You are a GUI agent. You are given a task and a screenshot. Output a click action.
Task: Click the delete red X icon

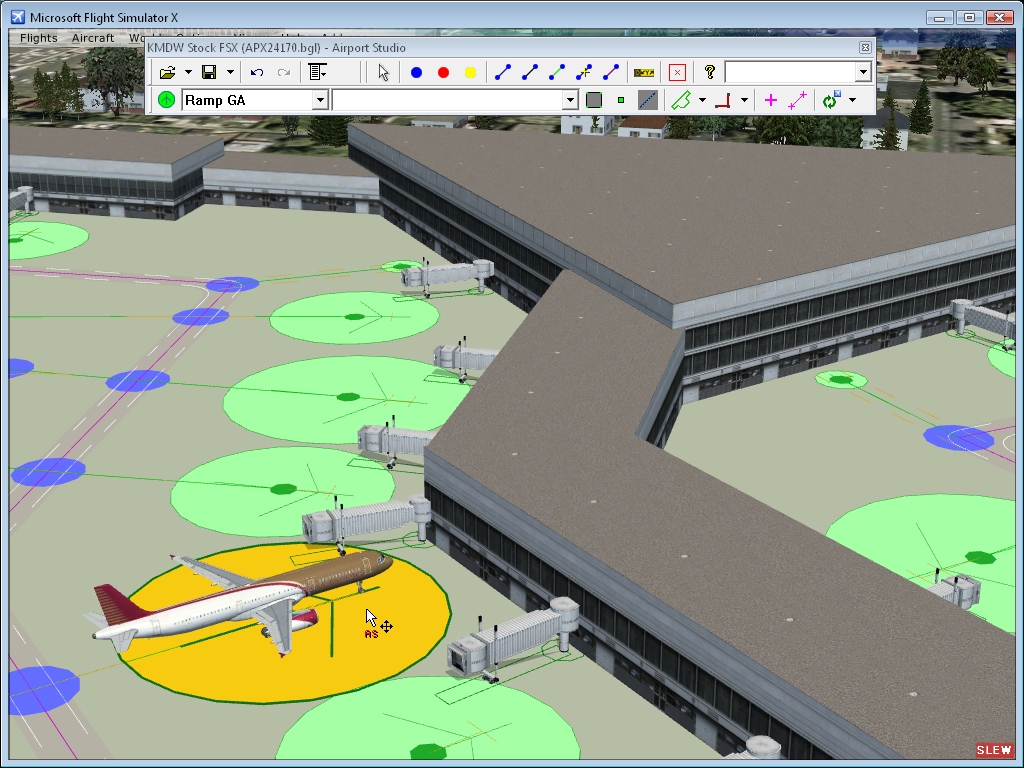pos(675,72)
